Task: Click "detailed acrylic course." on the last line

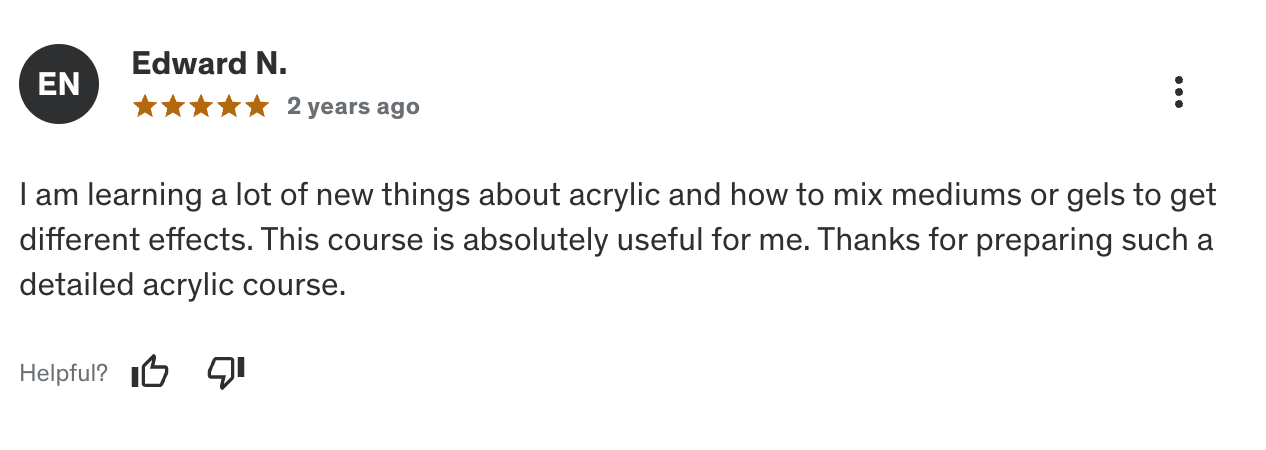Action: pyautogui.click(x=182, y=285)
